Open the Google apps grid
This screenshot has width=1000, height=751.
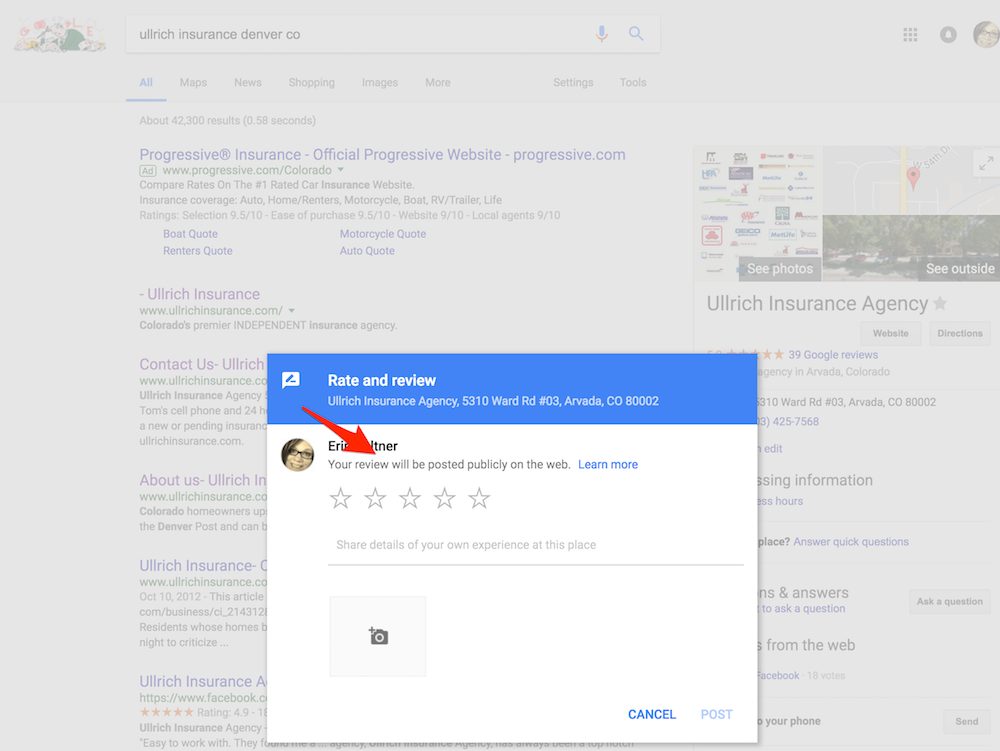[x=910, y=34]
